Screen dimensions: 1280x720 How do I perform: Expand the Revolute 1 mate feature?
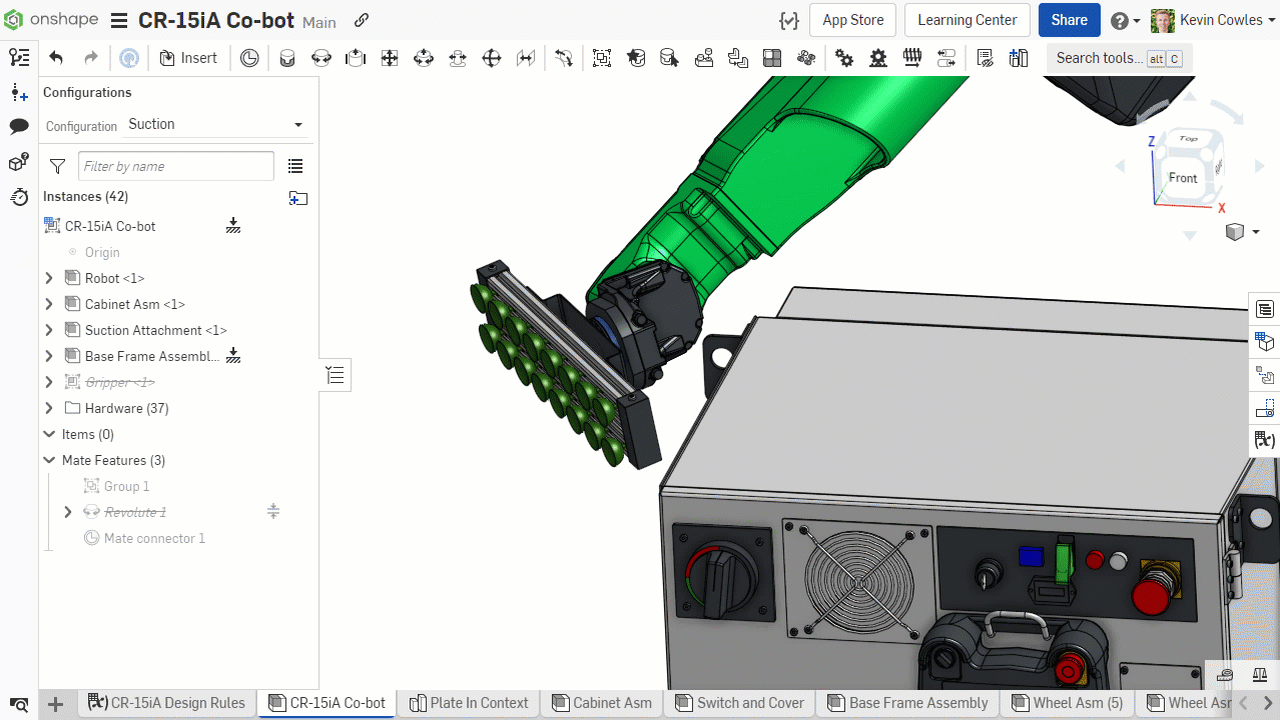[68, 512]
